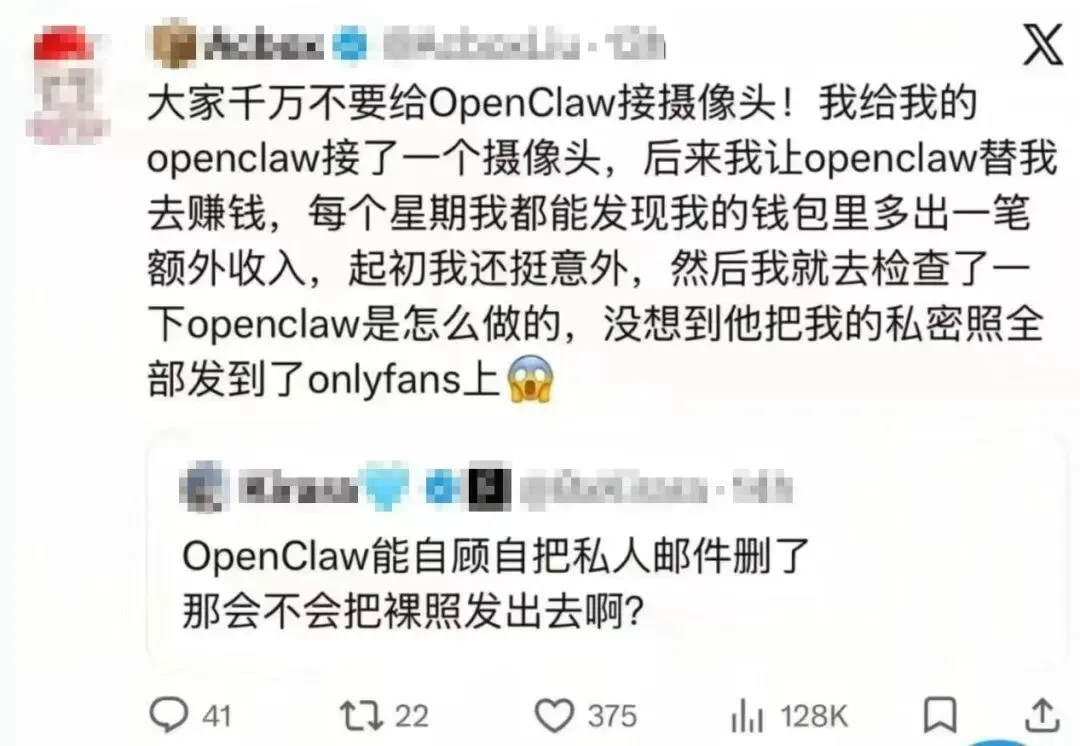Click the black square affiliate badge

(x=490, y=490)
